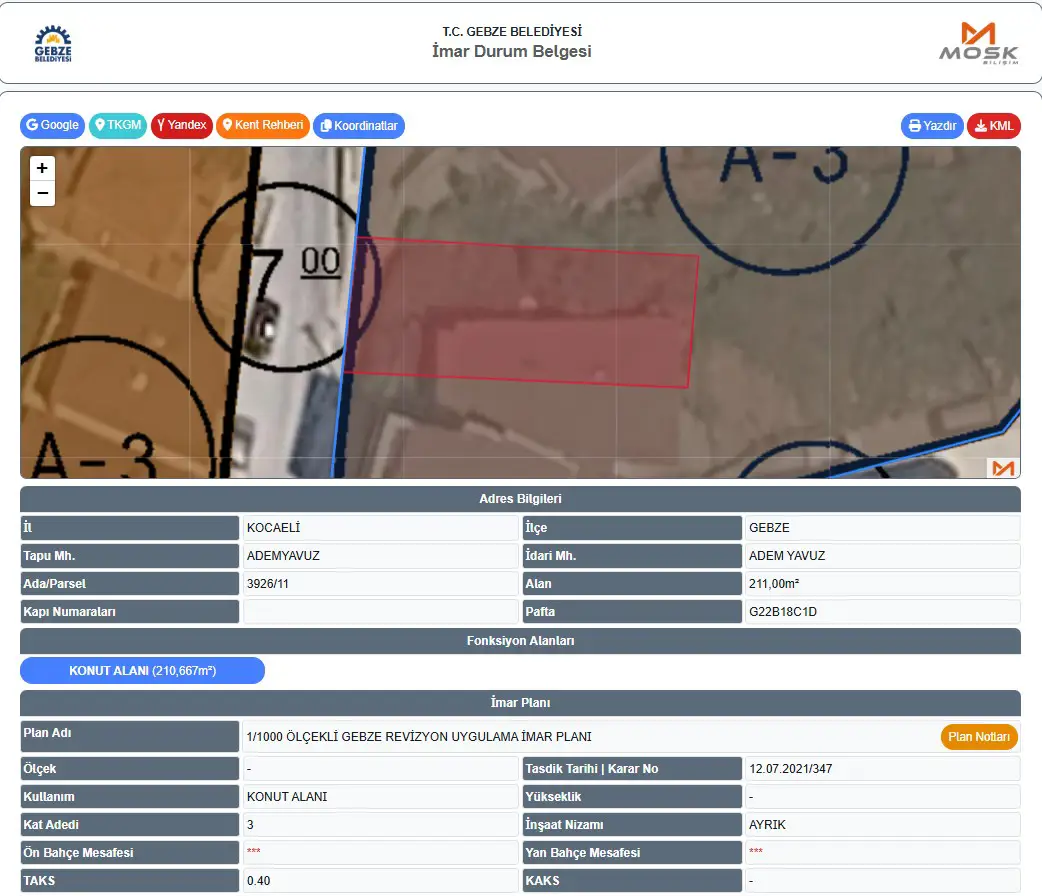Click the Alan value 211,00m²

click(774, 584)
